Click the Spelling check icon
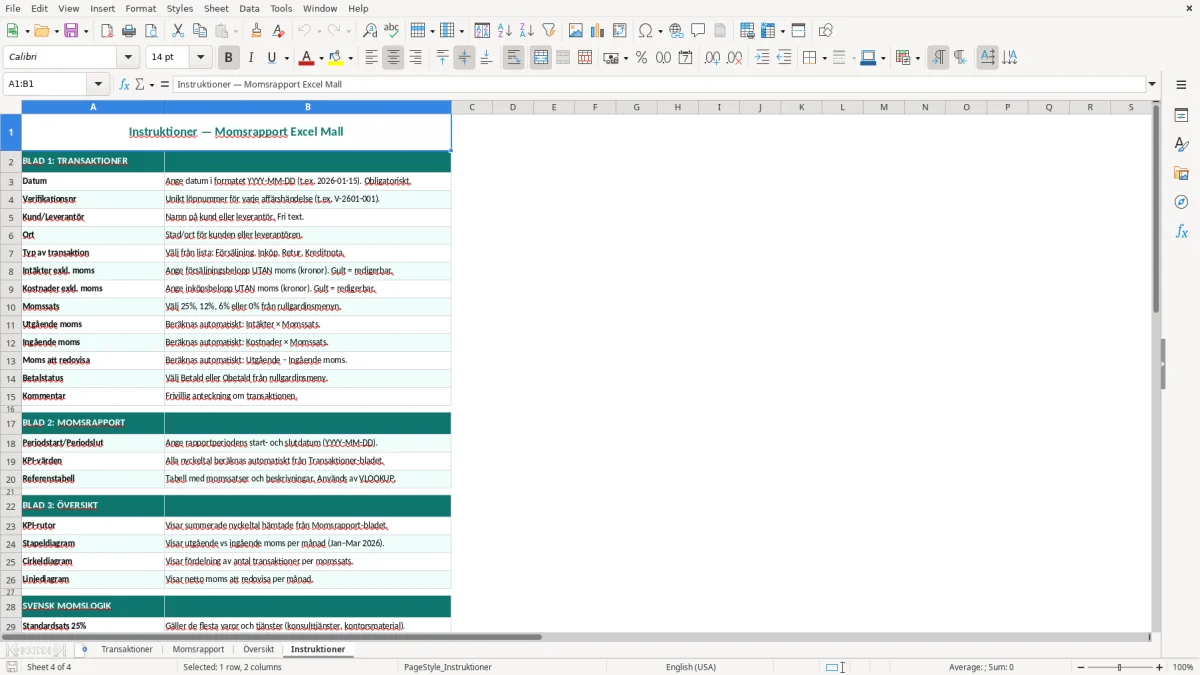This screenshot has height=675, width=1200. [392, 31]
